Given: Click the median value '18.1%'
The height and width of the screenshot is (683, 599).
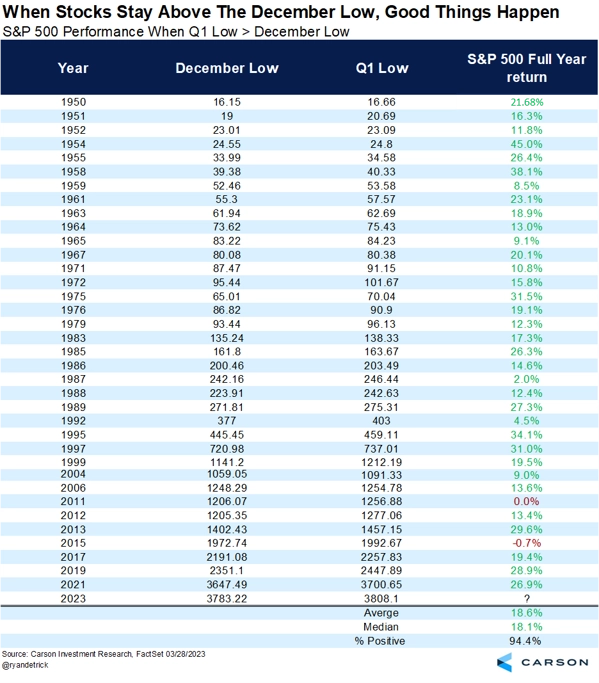Looking at the screenshot, I should (x=527, y=627).
